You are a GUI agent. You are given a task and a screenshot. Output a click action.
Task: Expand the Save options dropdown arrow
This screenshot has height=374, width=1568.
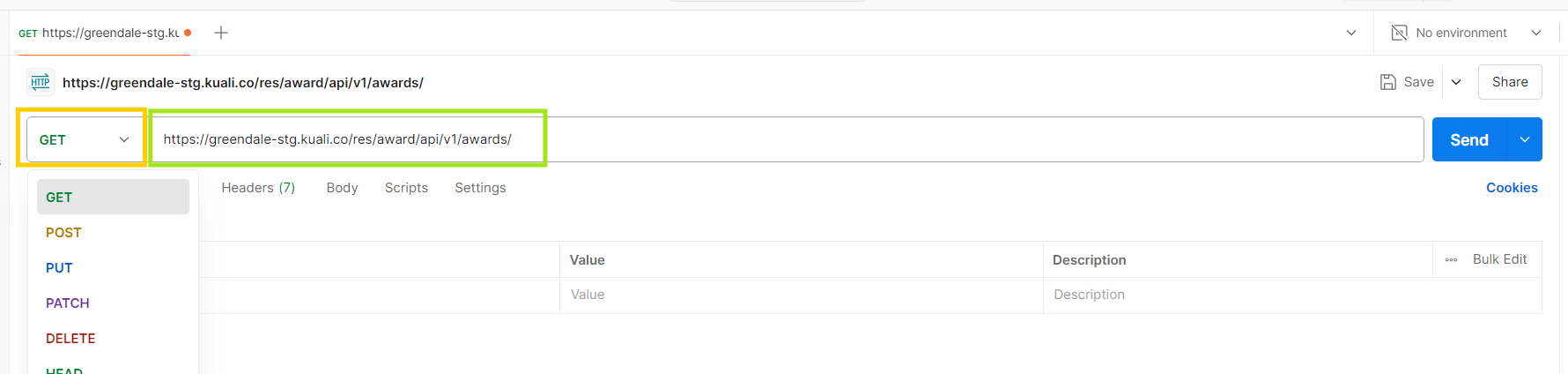click(1456, 82)
